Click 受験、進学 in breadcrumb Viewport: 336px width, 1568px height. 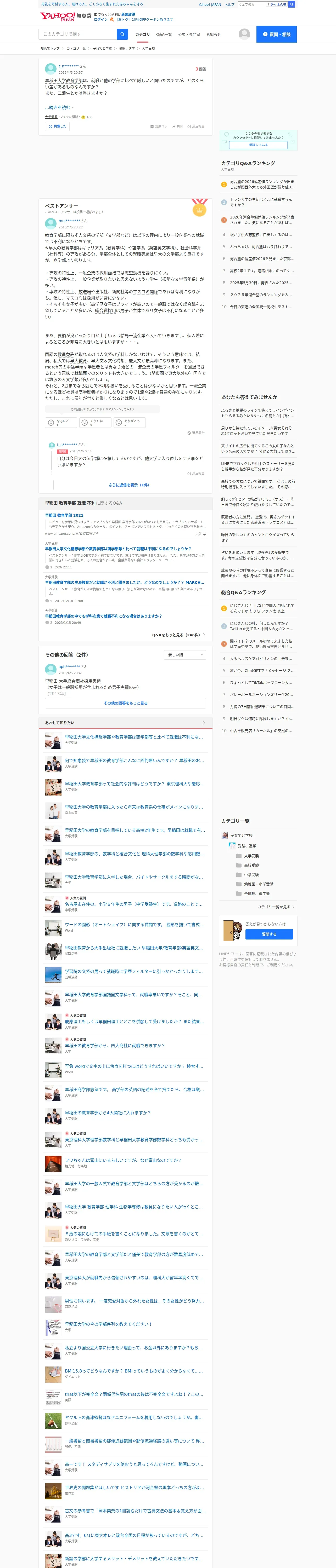pos(127,48)
